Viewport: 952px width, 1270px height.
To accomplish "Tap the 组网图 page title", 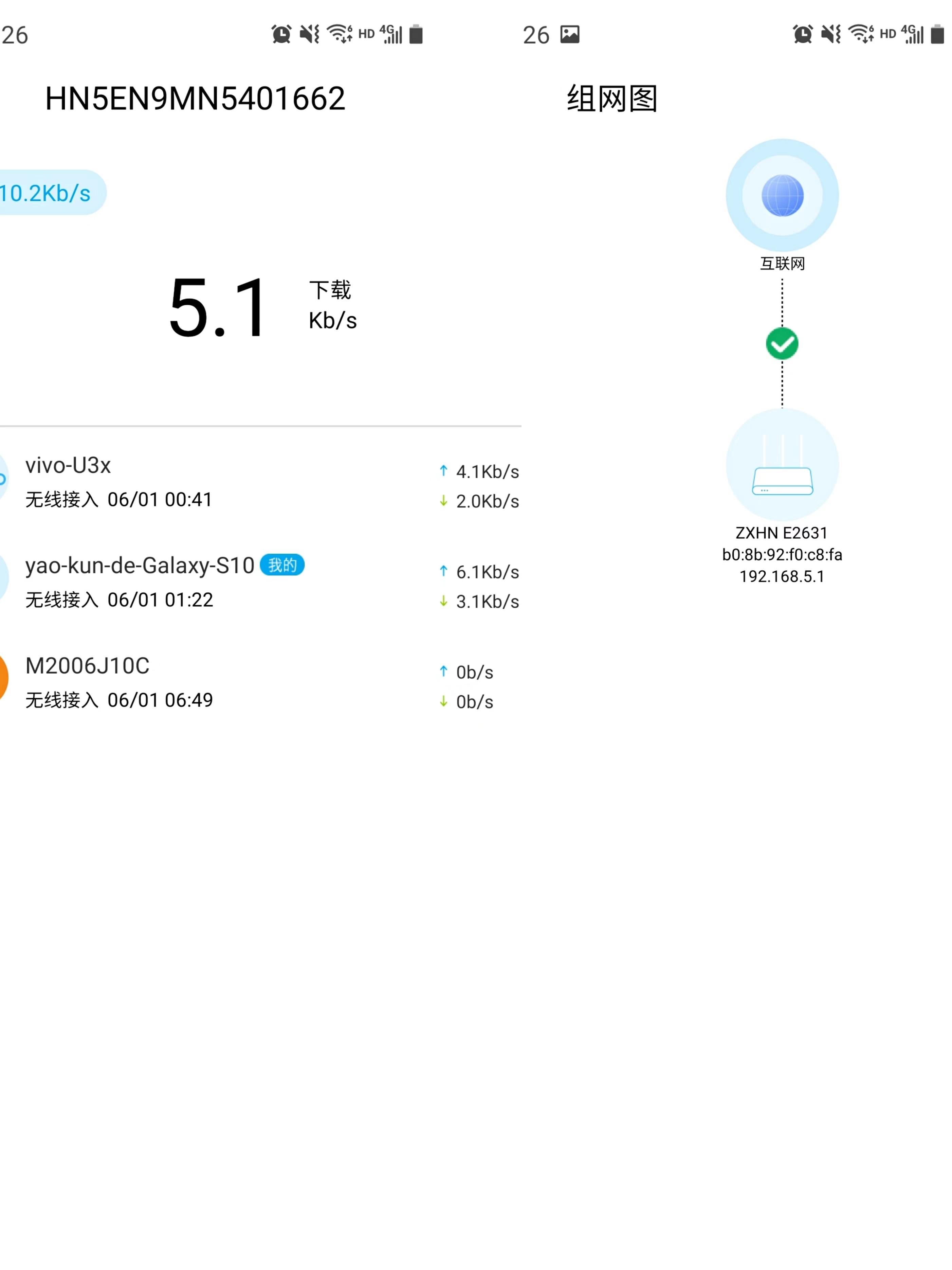I will (612, 99).
